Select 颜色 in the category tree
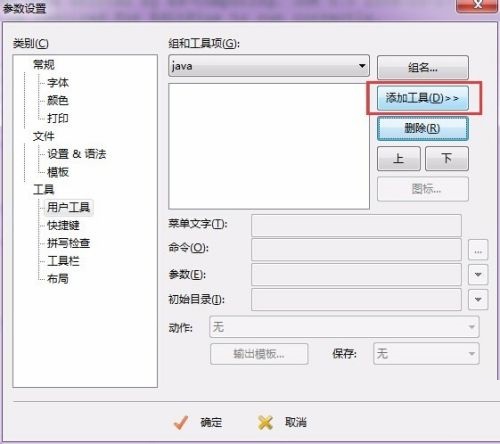 (58, 100)
